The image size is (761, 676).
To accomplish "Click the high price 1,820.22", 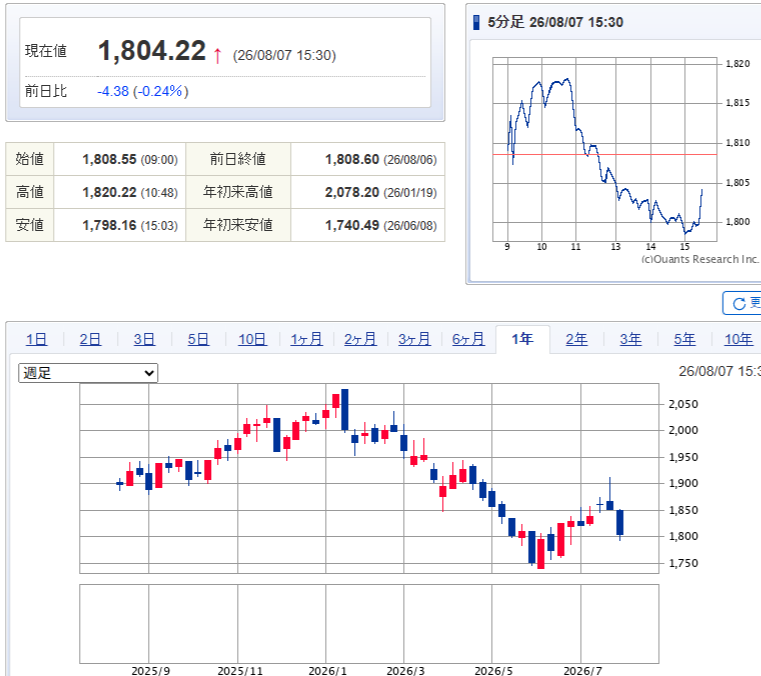I will click(x=109, y=192).
